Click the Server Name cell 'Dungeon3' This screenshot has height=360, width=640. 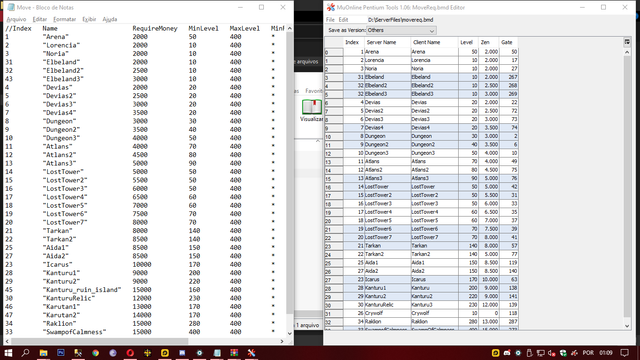click(x=387, y=153)
